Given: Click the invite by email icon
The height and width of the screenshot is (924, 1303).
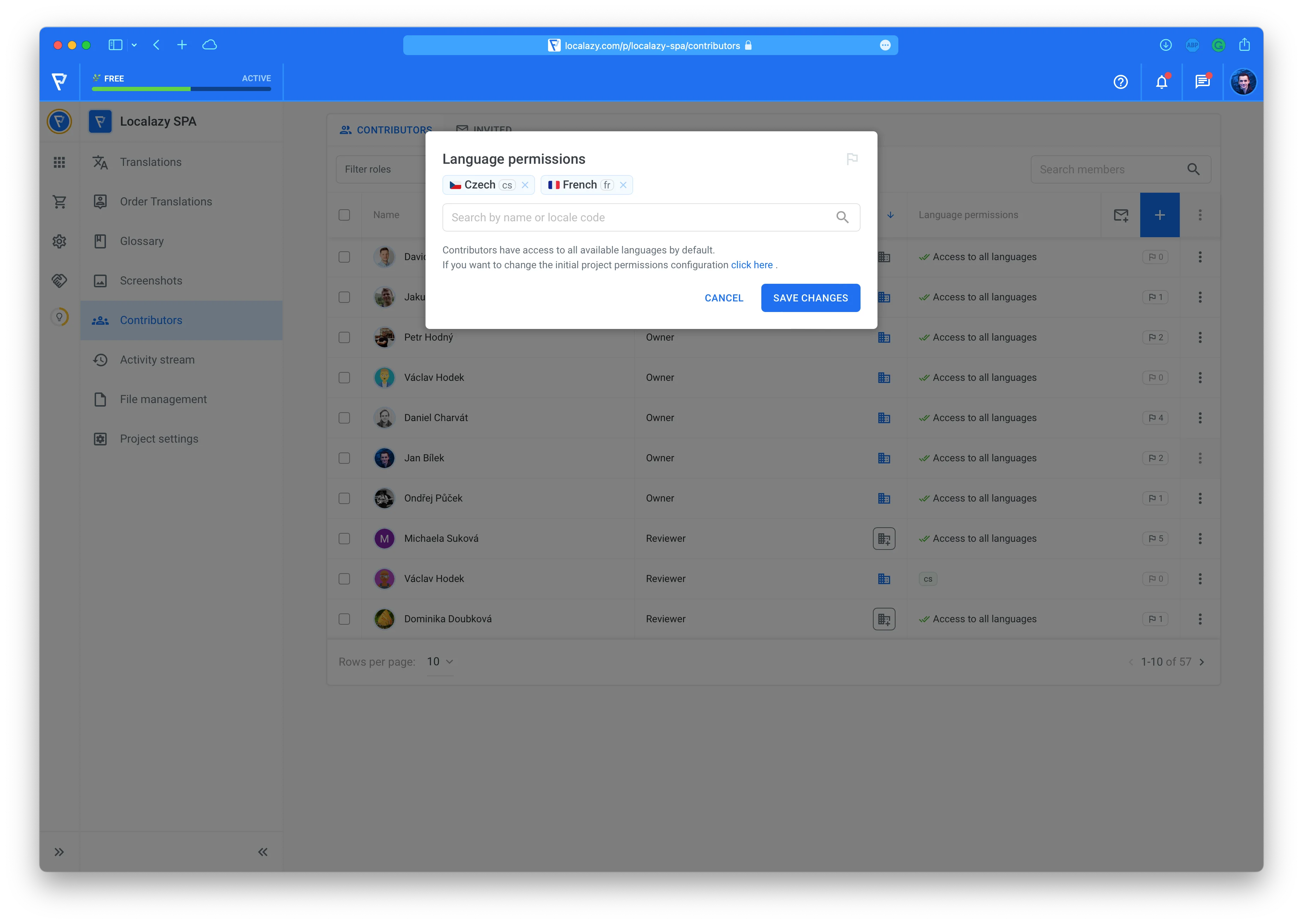Looking at the screenshot, I should coord(1120,215).
